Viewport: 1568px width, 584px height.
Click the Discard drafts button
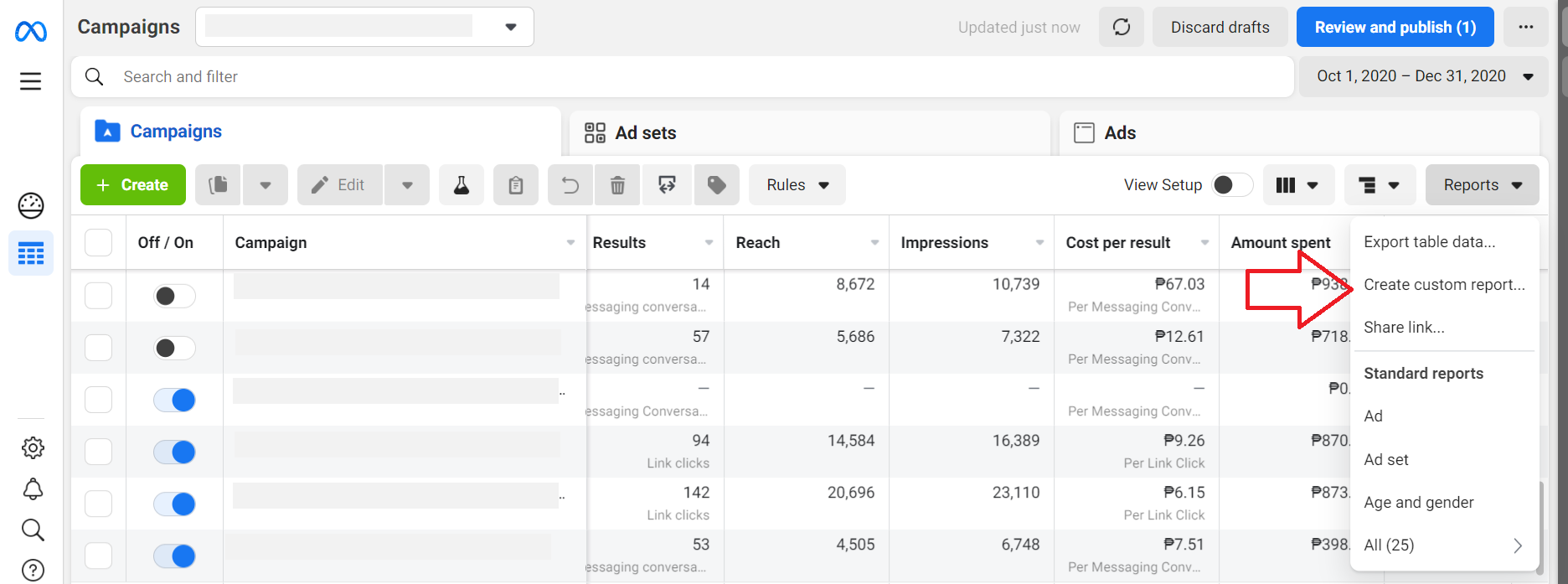pyautogui.click(x=1220, y=27)
